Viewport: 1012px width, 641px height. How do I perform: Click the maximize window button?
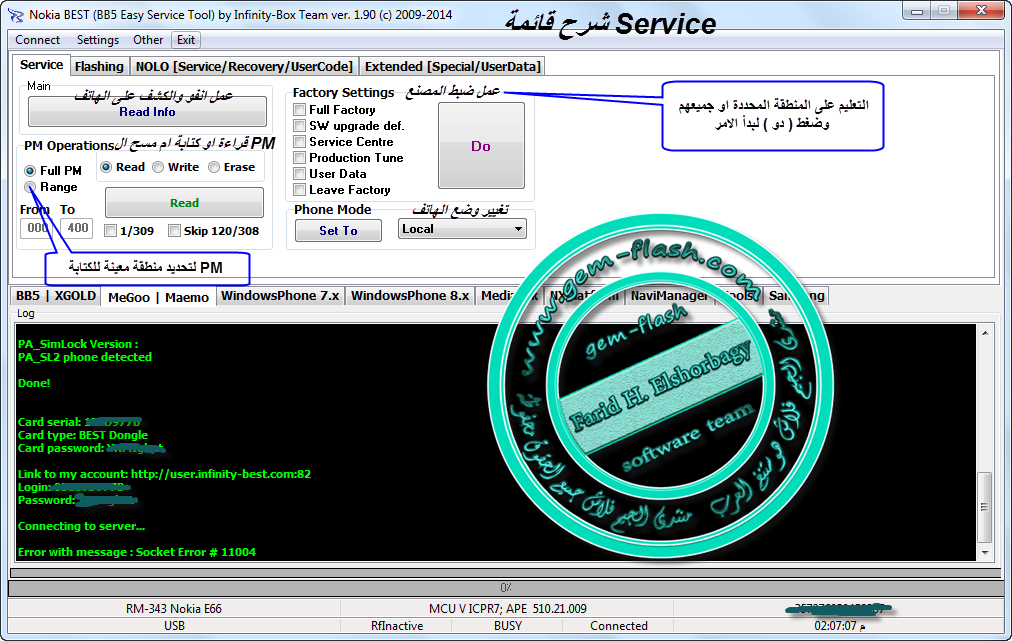(944, 11)
